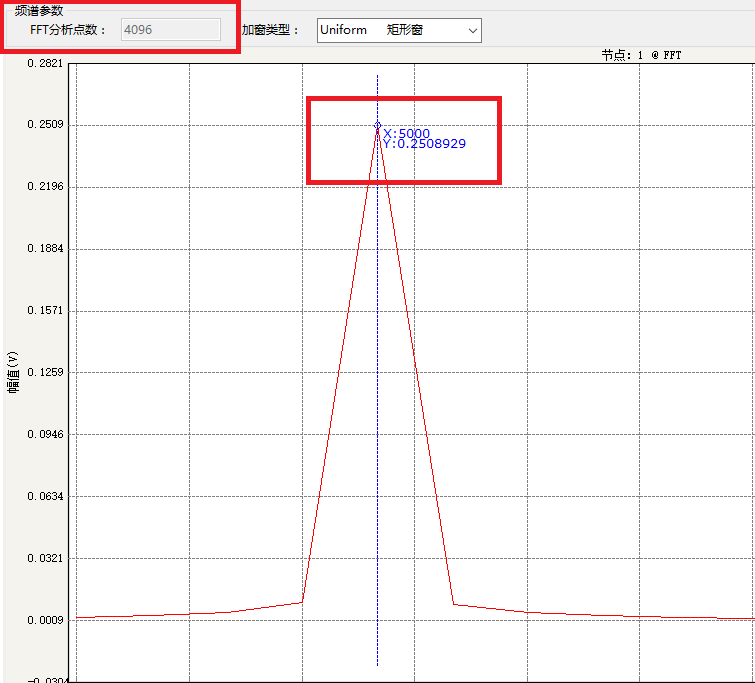Viewport: 755px width, 683px height.
Task: Click the 频谱参数 group heading
Action: click(x=39, y=11)
